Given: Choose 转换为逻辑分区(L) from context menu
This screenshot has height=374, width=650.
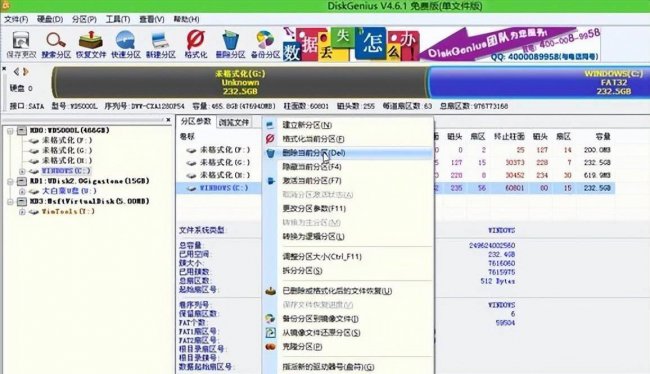Looking at the screenshot, I should click(x=348, y=237).
